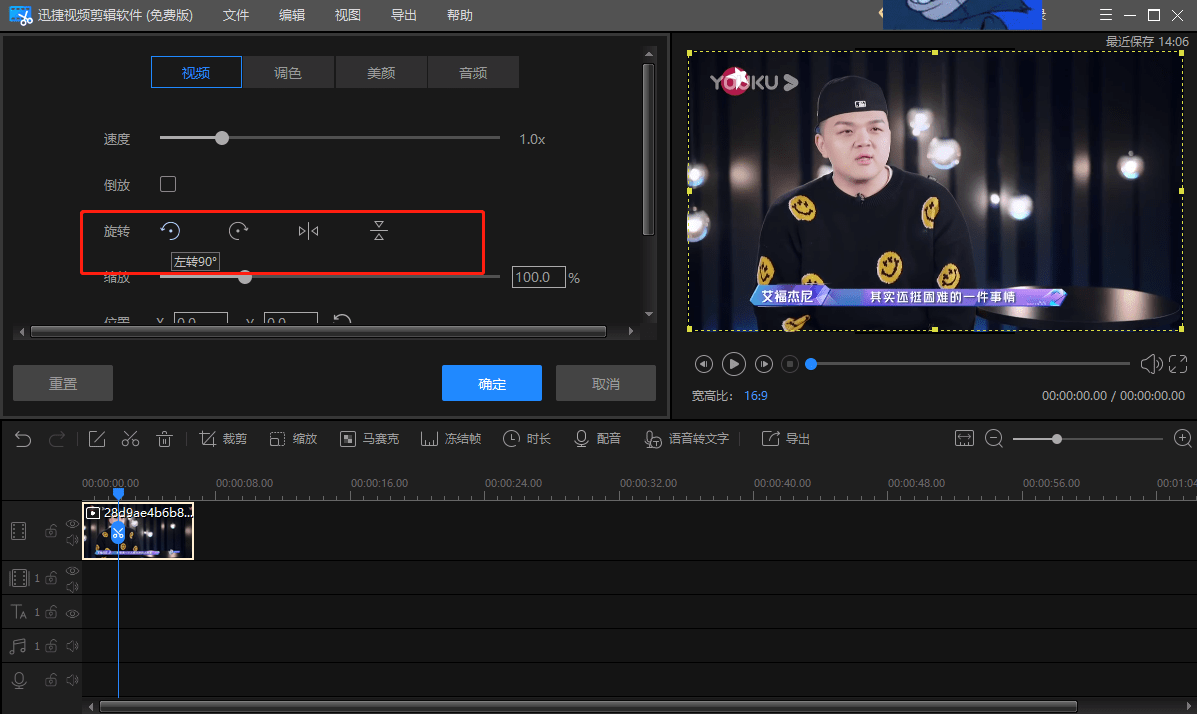
Task: Rotate the video right 90 degrees
Action: (x=238, y=231)
